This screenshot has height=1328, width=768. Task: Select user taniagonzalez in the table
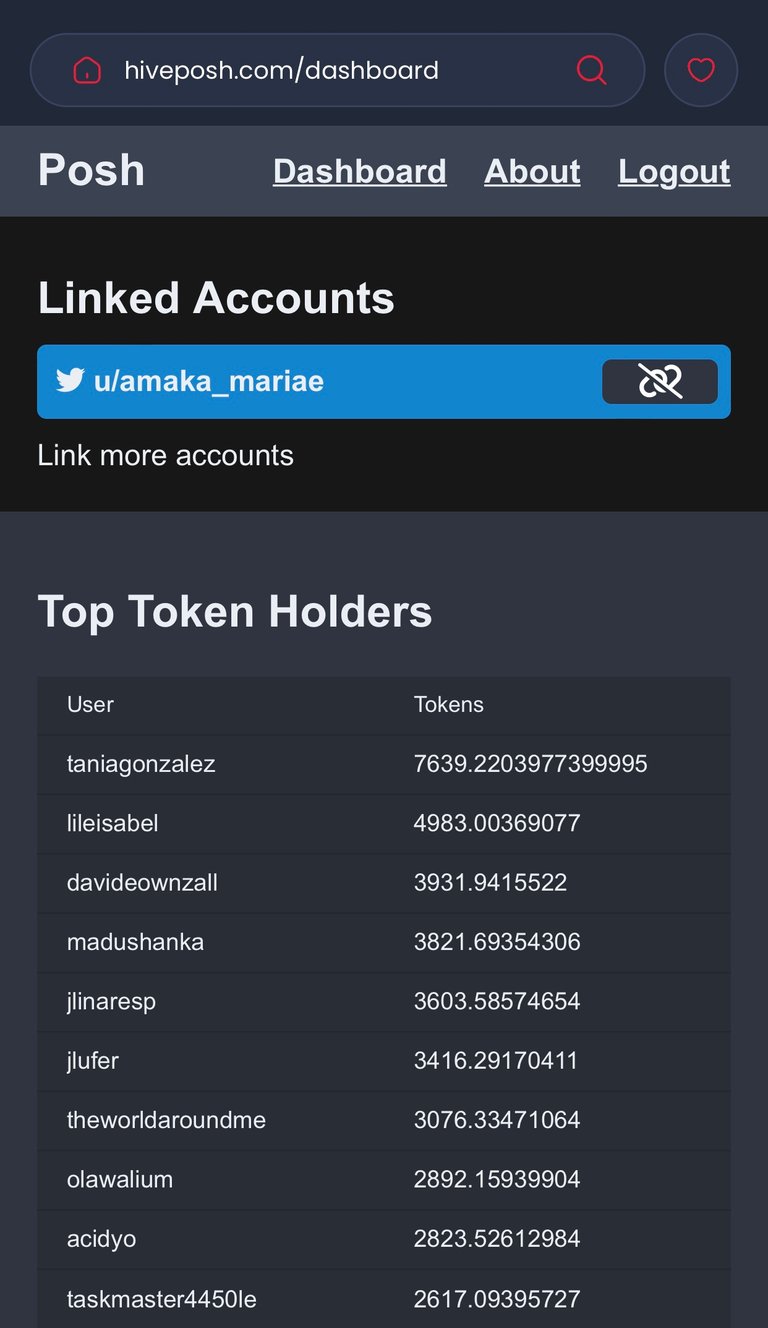pyautogui.click(x=141, y=764)
